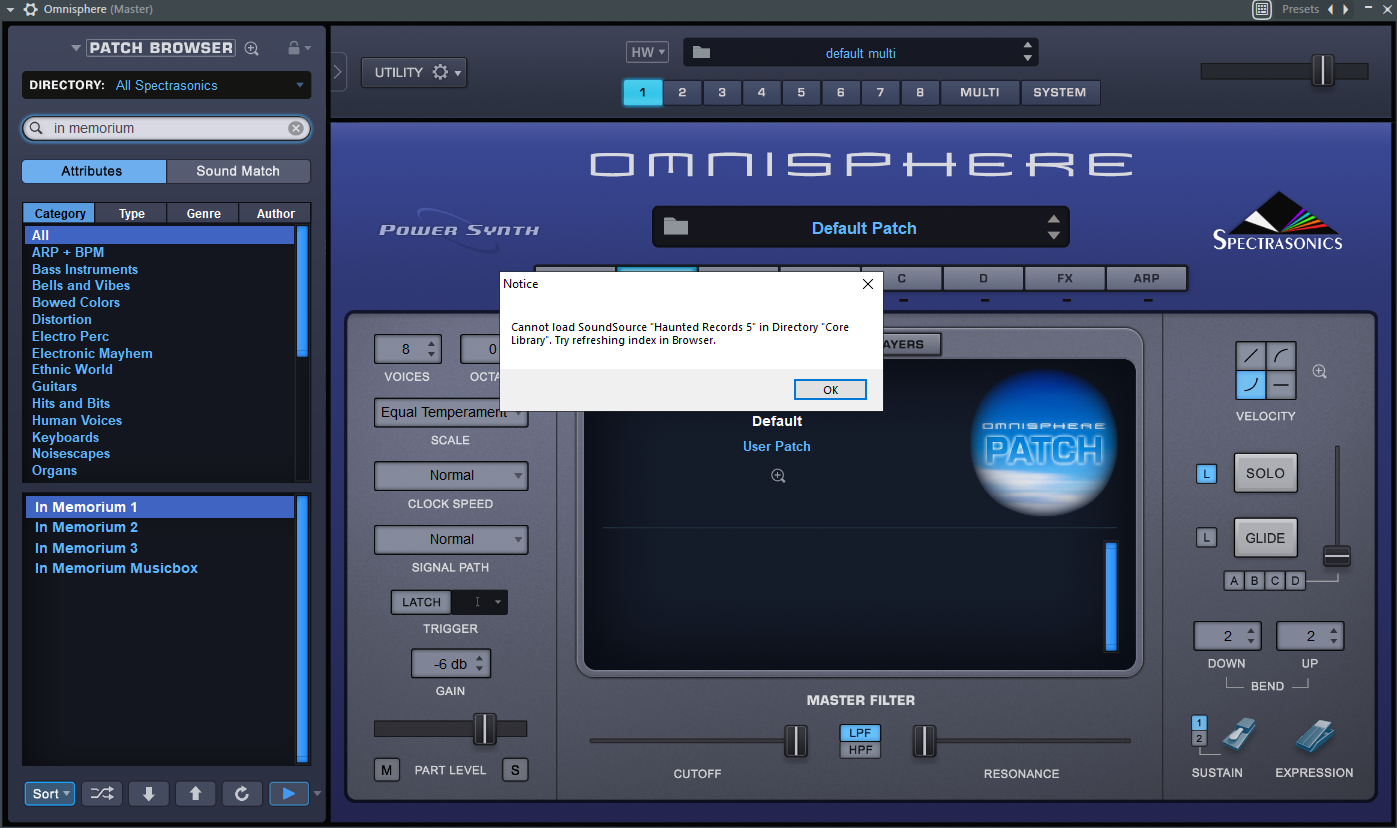1397x828 pixels.
Task: Switch to the Sound Match tab
Action: 238,171
